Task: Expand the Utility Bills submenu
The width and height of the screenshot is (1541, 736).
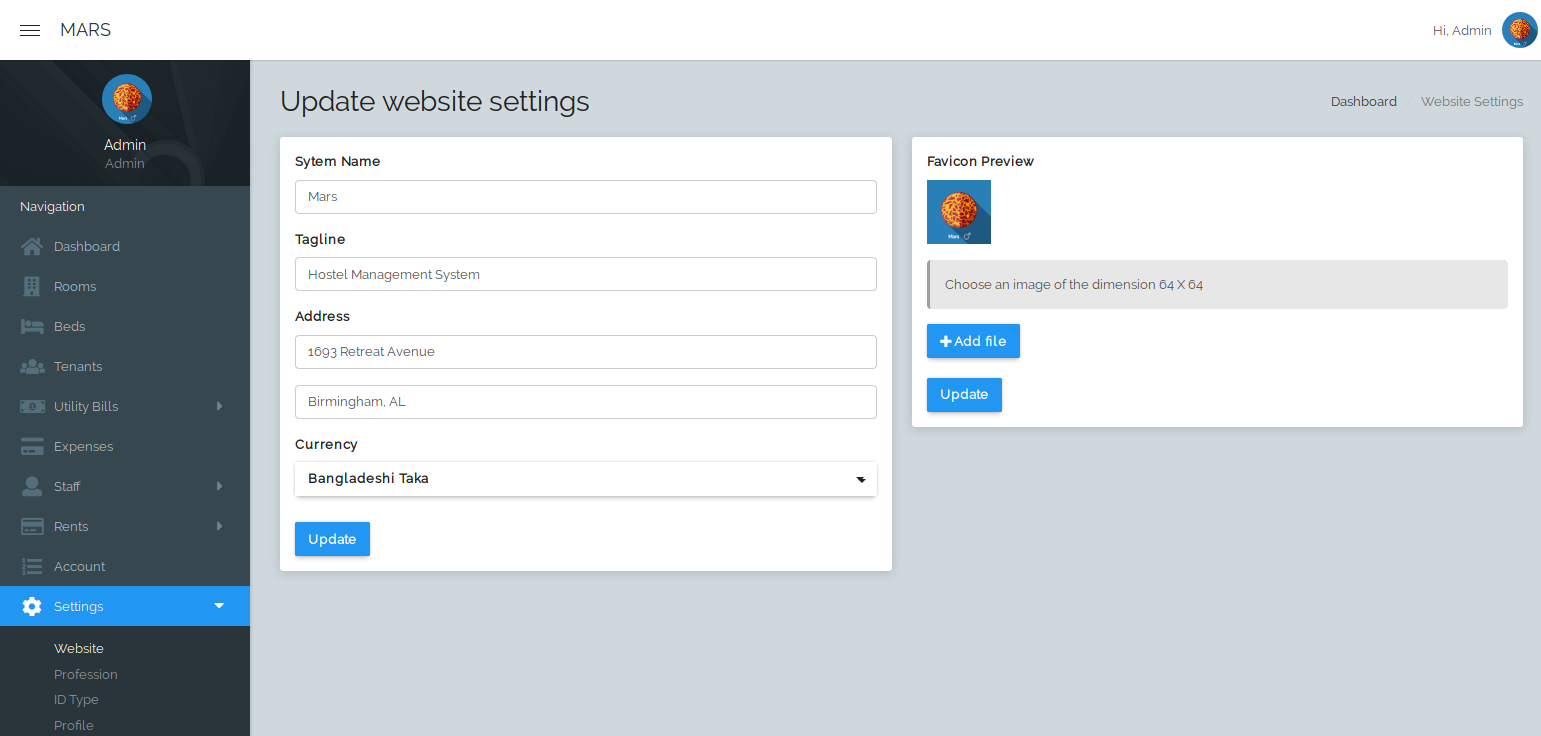Action: click(x=219, y=406)
